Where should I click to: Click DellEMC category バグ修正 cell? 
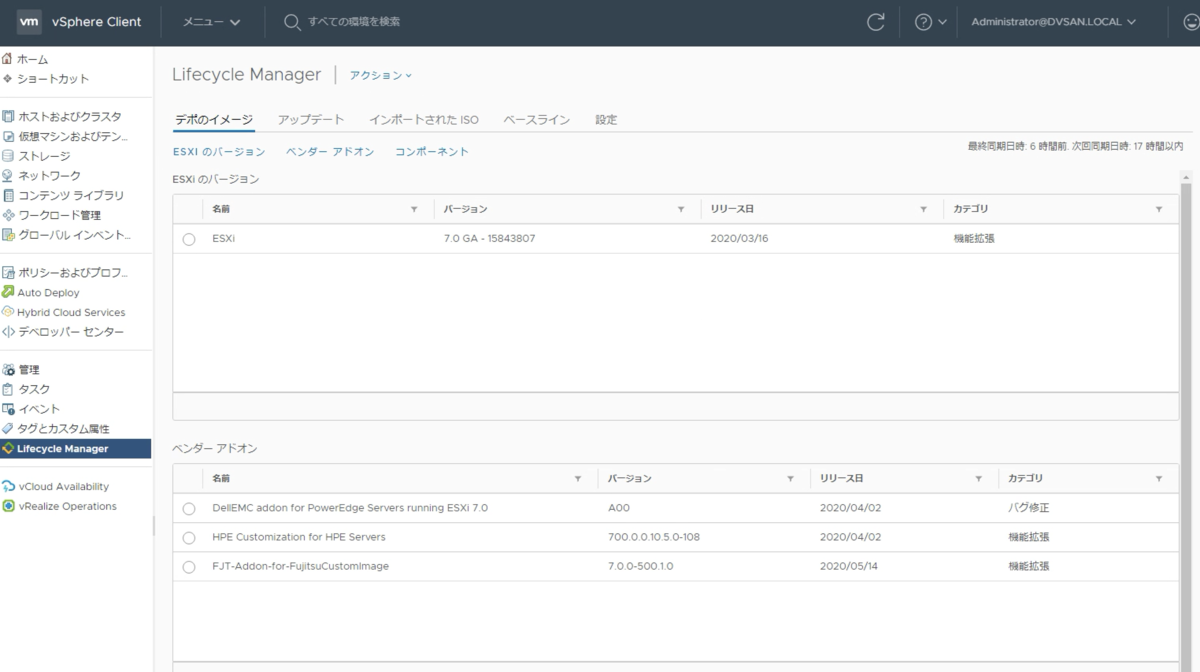pos(1029,508)
